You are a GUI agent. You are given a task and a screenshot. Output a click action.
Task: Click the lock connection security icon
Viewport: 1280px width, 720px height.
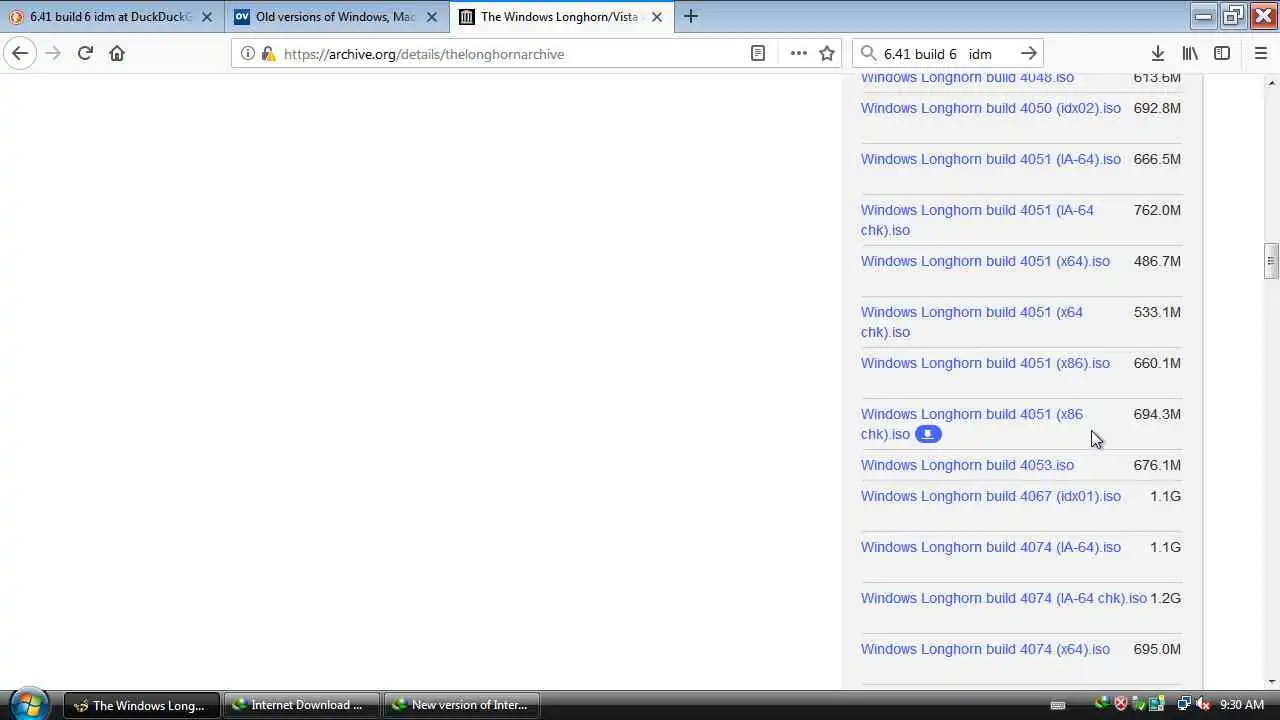coord(268,54)
